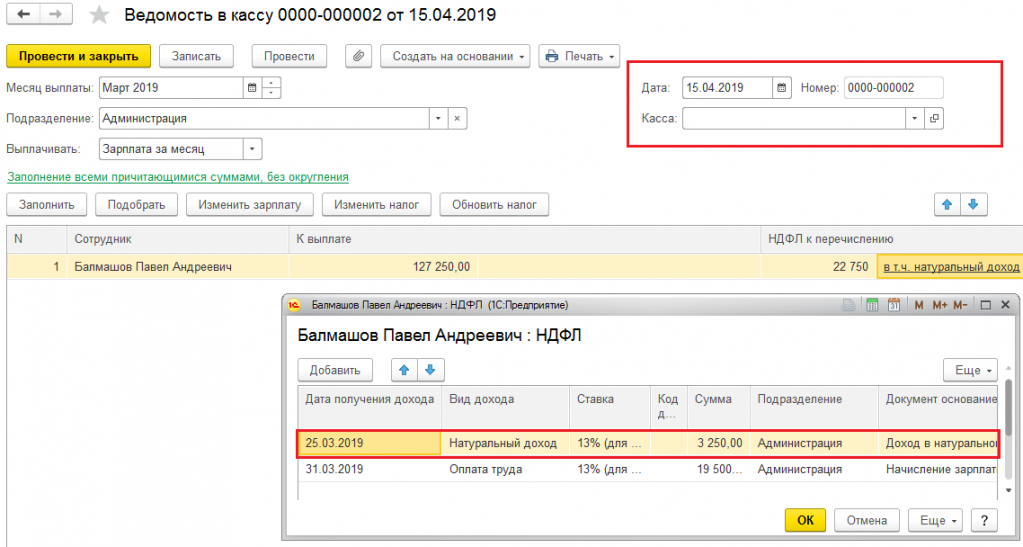Open the Создать на основании menu
The image size is (1023, 547).
pyautogui.click(x=460, y=57)
